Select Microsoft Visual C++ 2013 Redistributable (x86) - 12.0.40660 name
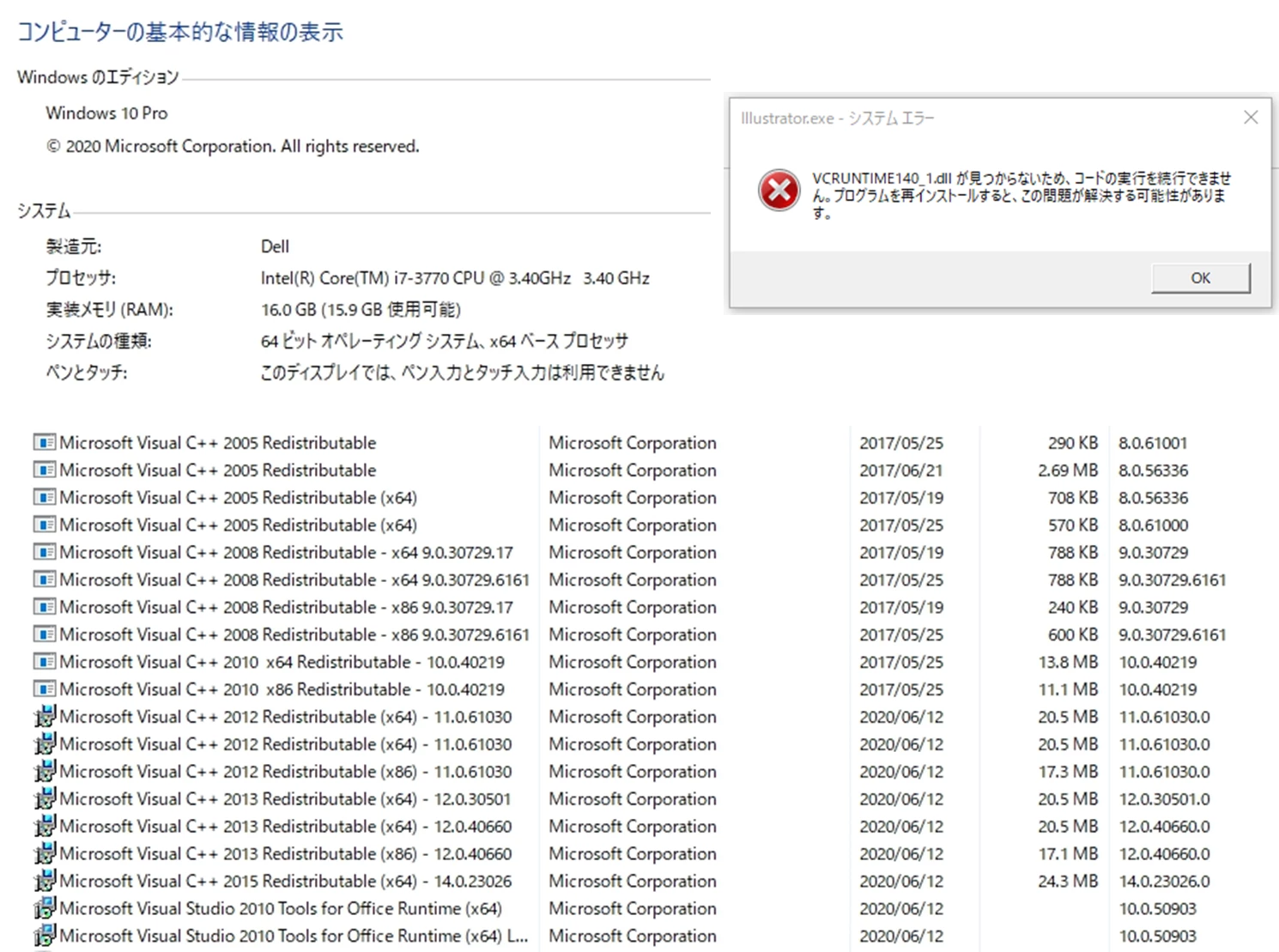1279x952 pixels. pyautogui.click(x=286, y=854)
